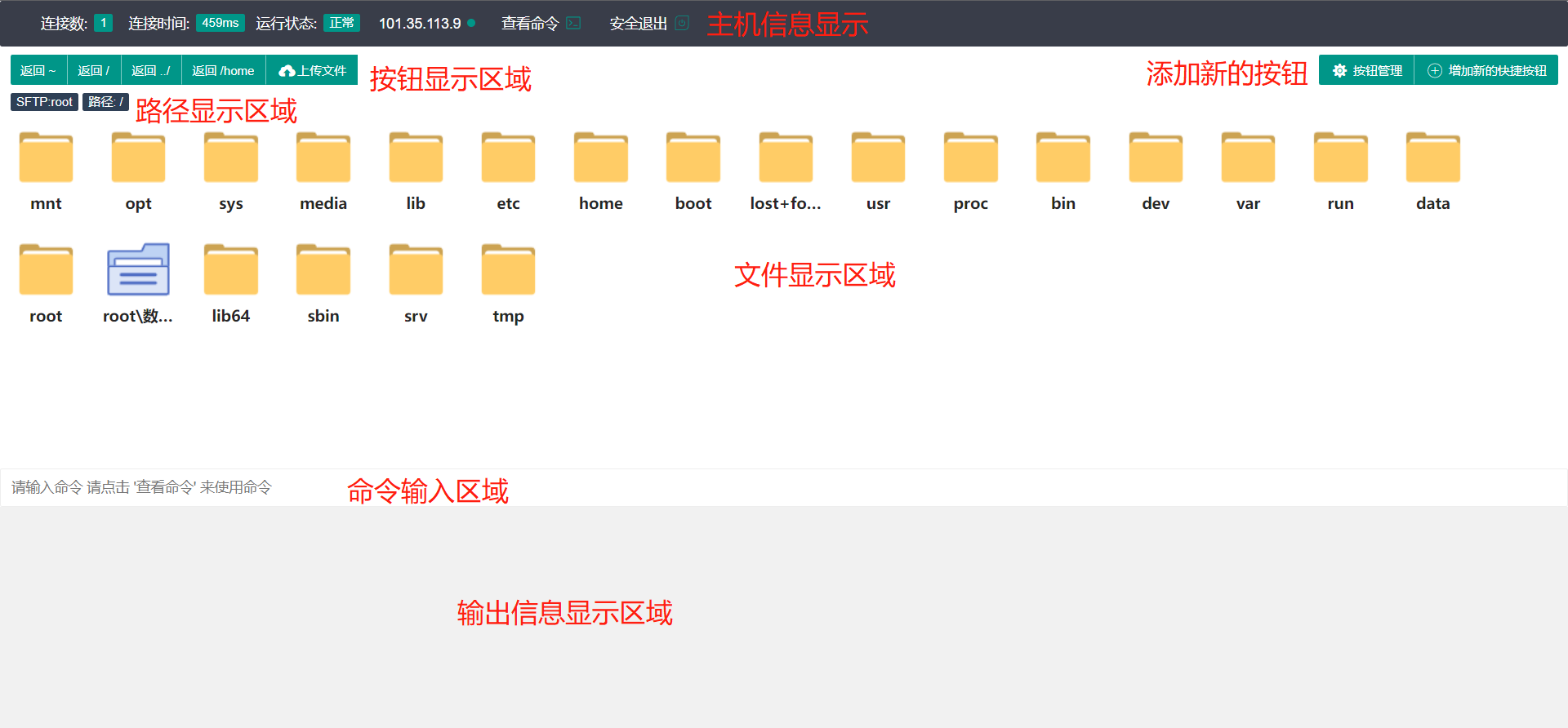Open the lost+fo... folder
The height and width of the screenshot is (728, 1568).
click(x=786, y=158)
